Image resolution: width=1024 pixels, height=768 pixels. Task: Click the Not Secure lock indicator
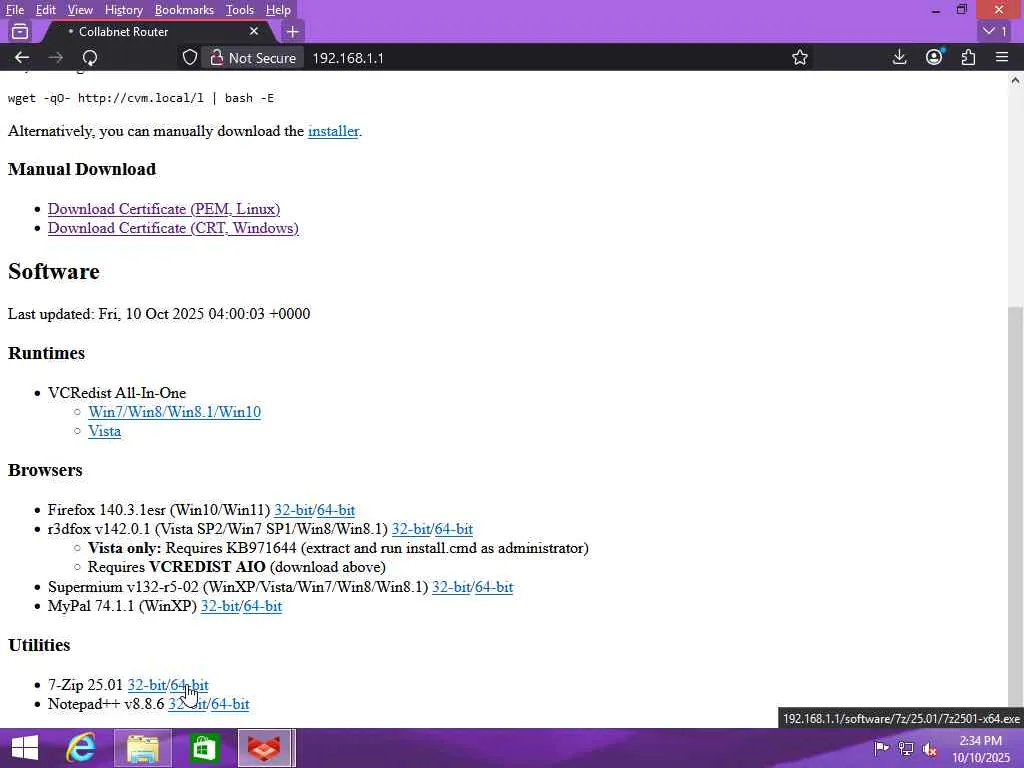click(x=253, y=57)
